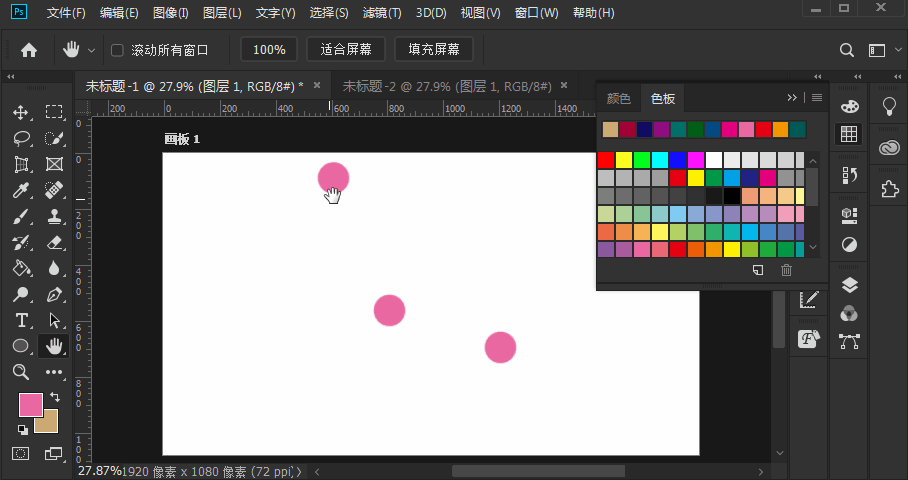Select the Pen tool

tap(54, 295)
